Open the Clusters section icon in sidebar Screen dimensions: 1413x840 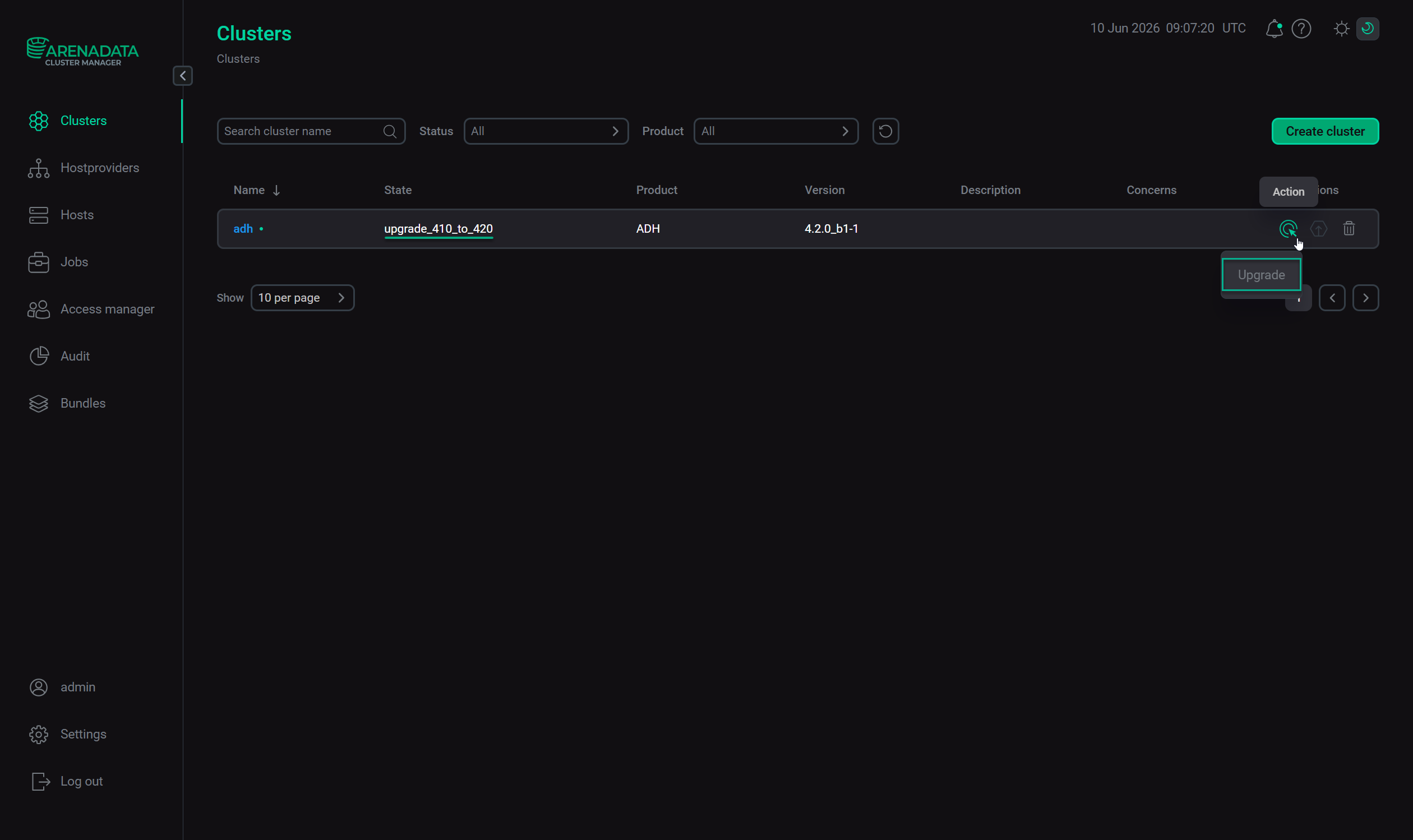pos(39,121)
